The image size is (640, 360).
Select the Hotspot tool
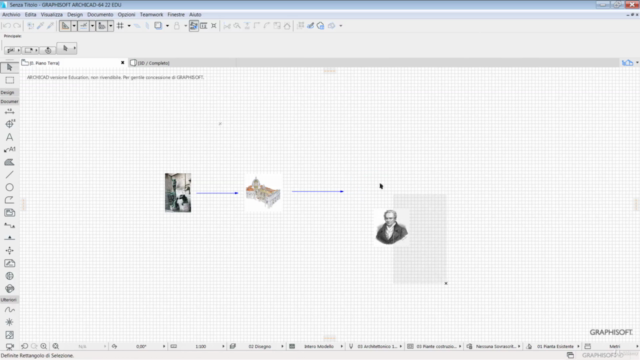(x=9, y=322)
